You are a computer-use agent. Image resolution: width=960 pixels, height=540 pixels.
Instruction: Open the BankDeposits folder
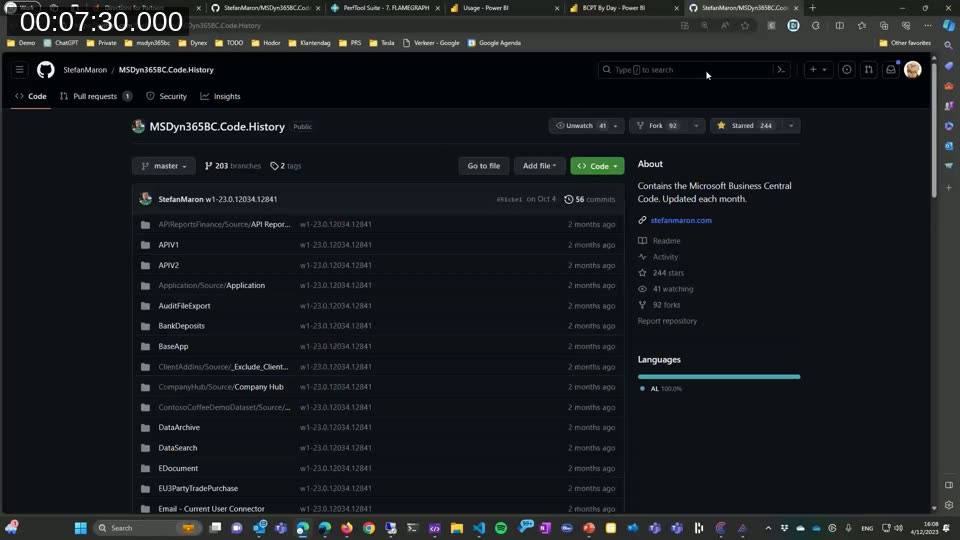coord(181,326)
